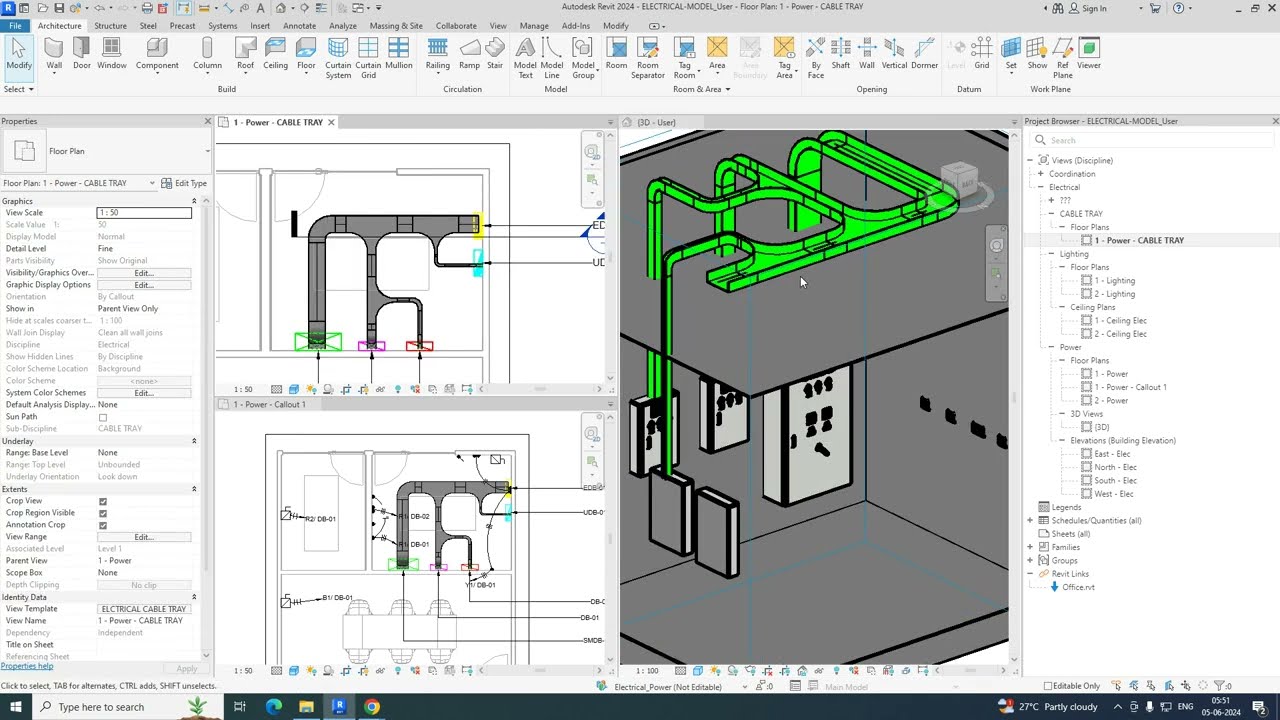Image resolution: width=1280 pixels, height=720 pixels.
Task: Collapse the Identity Data section
Action: (194, 597)
